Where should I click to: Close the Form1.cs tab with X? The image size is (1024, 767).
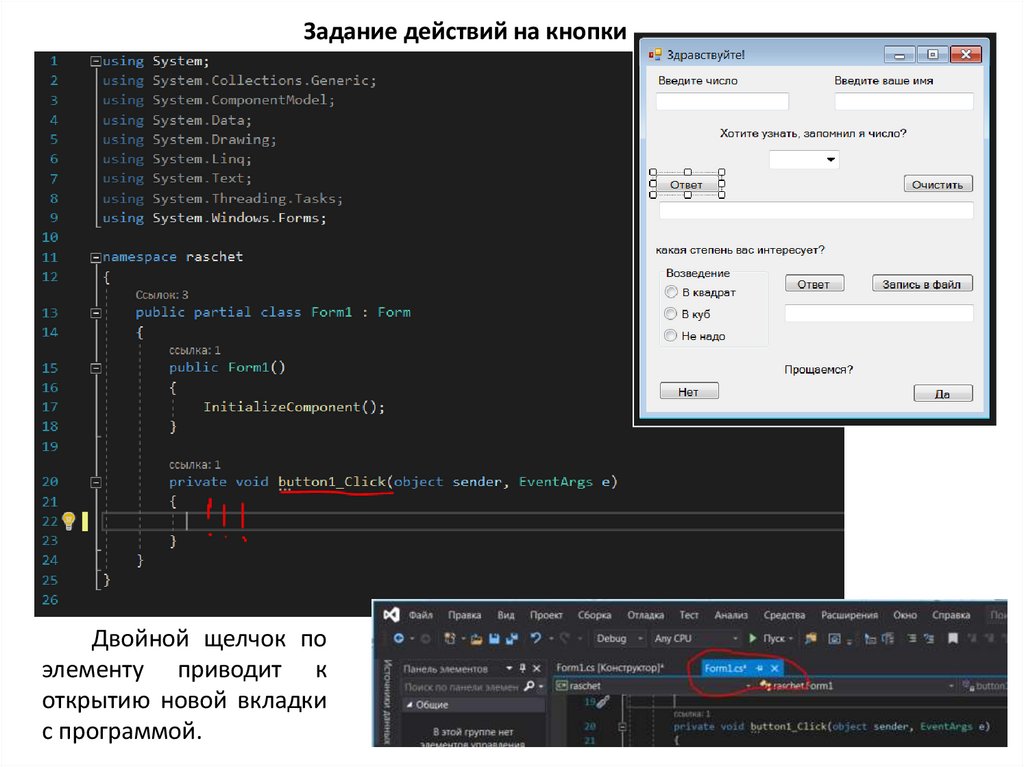pyautogui.click(x=774, y=668)
